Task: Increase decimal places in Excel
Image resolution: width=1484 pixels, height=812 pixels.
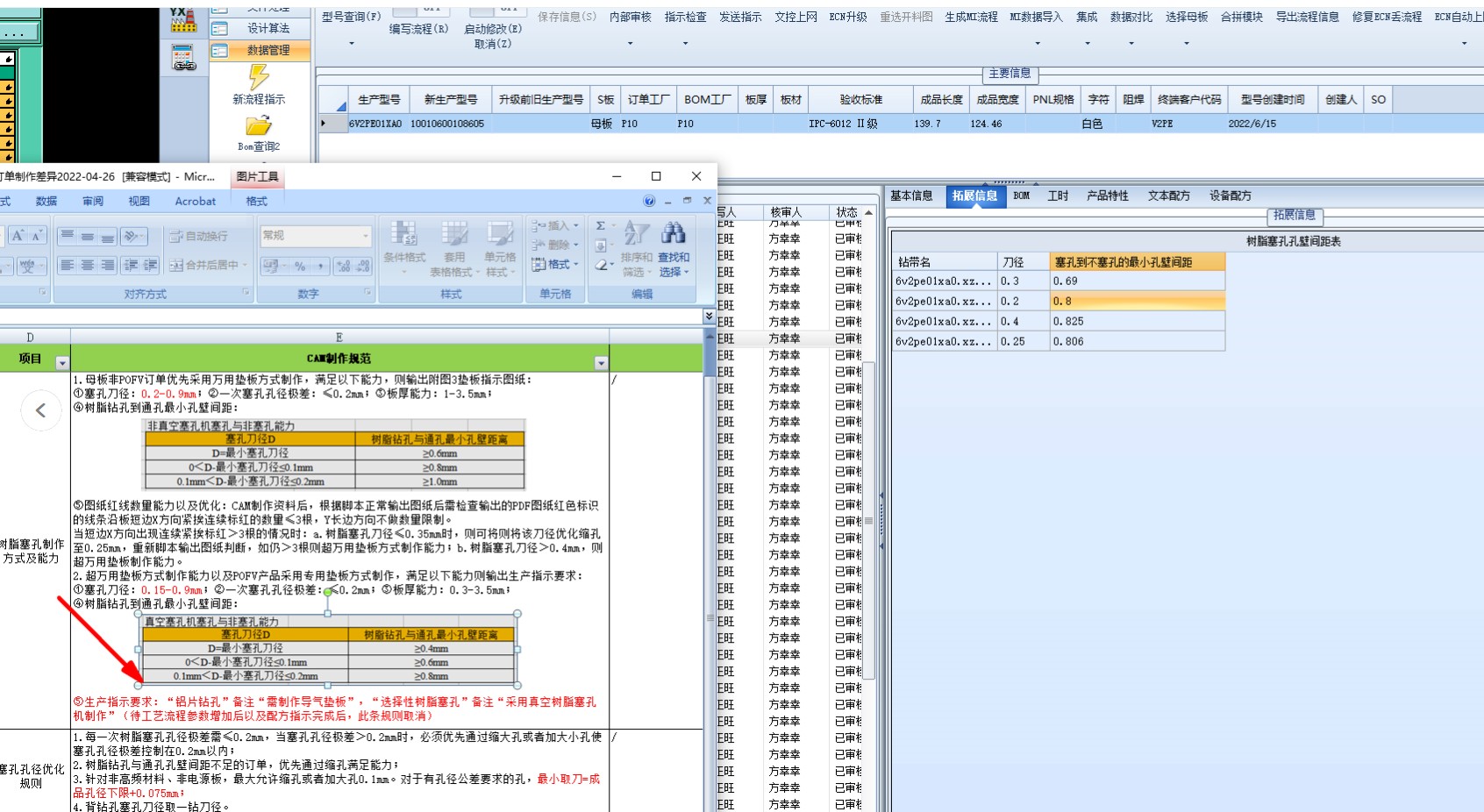Action: tap(343, 266)
